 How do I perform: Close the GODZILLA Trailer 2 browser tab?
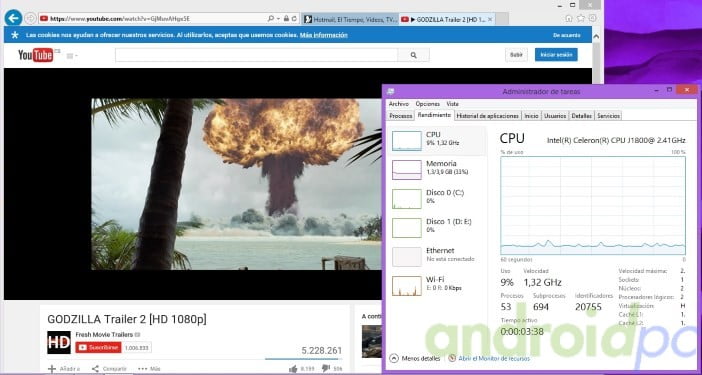[x=490, y=19]
